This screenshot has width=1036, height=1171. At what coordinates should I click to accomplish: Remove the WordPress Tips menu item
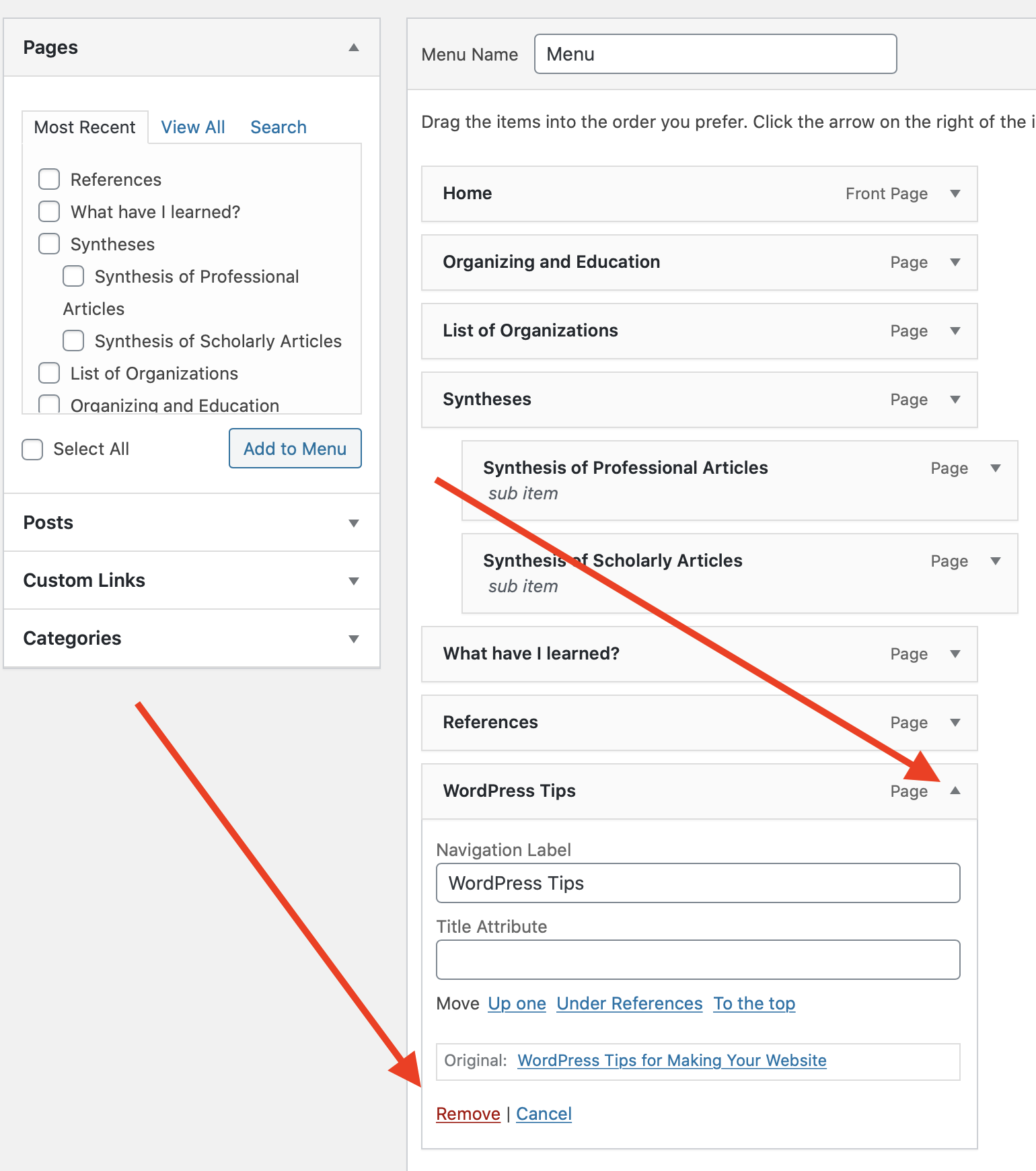coord(468,1114)
